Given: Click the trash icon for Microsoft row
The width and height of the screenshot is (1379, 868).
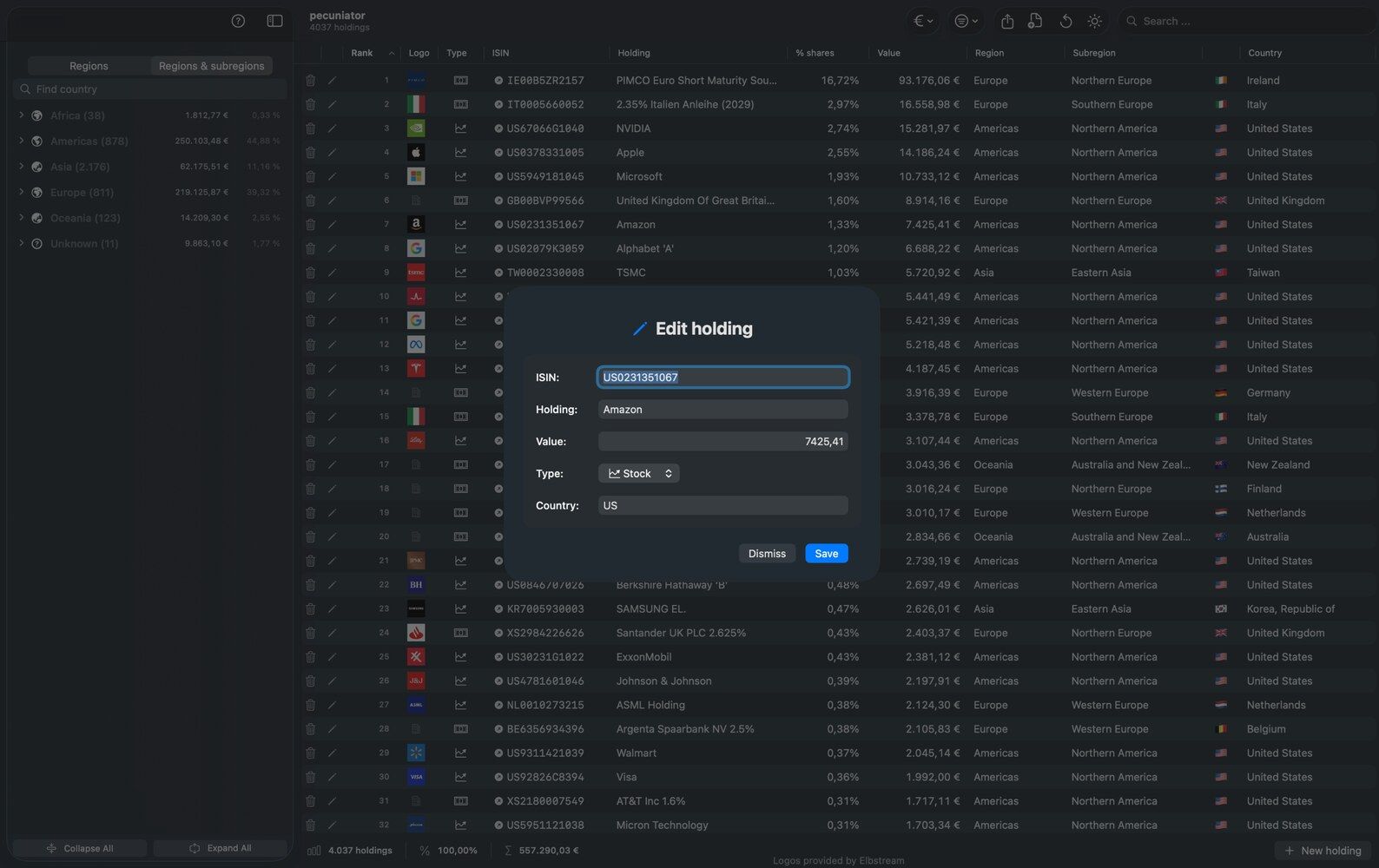Looking at the screenshot, I should [310, 176].
